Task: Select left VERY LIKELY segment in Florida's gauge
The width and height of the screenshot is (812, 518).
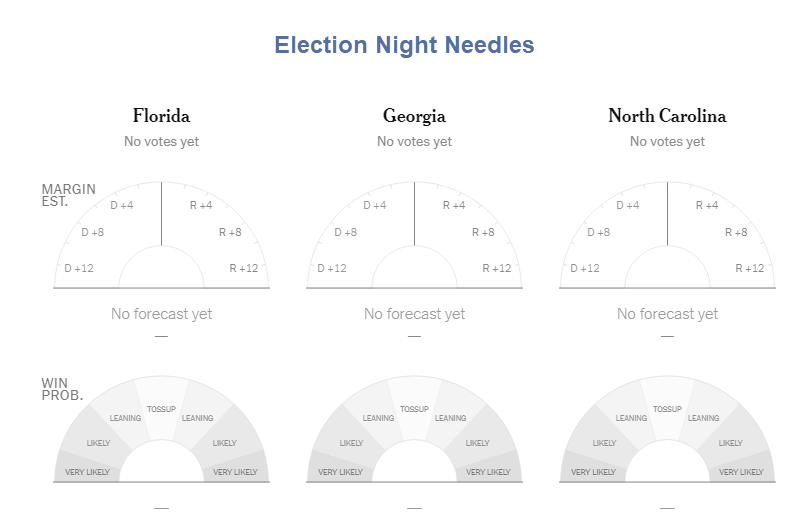Action: pos(88,471)
